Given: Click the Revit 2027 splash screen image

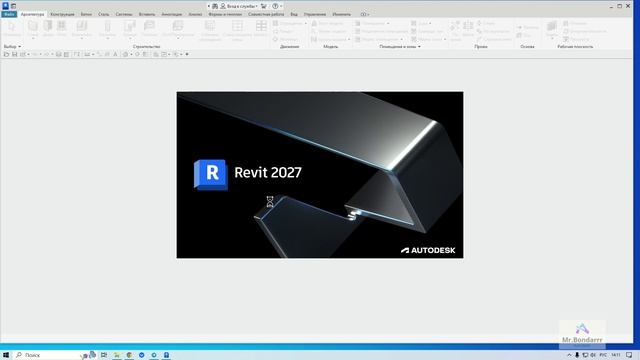Looking at the screenshot, I should [x=320, y=175].
